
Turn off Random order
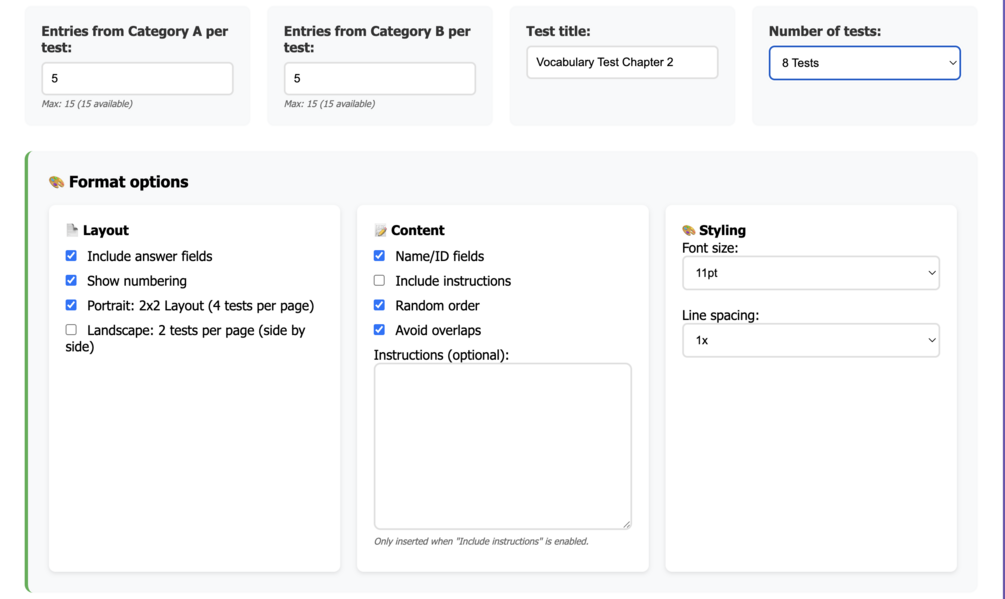[x=379, y=305]
